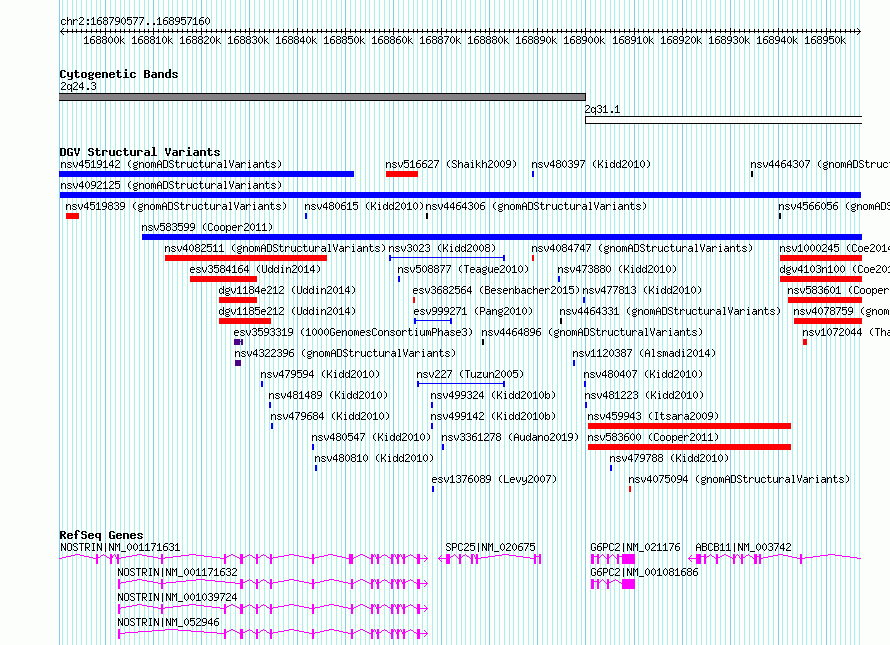Screen dimensions: 890x645
Task: Click the nsv4082511 red variant bar
Action: (x=246, y=258)
